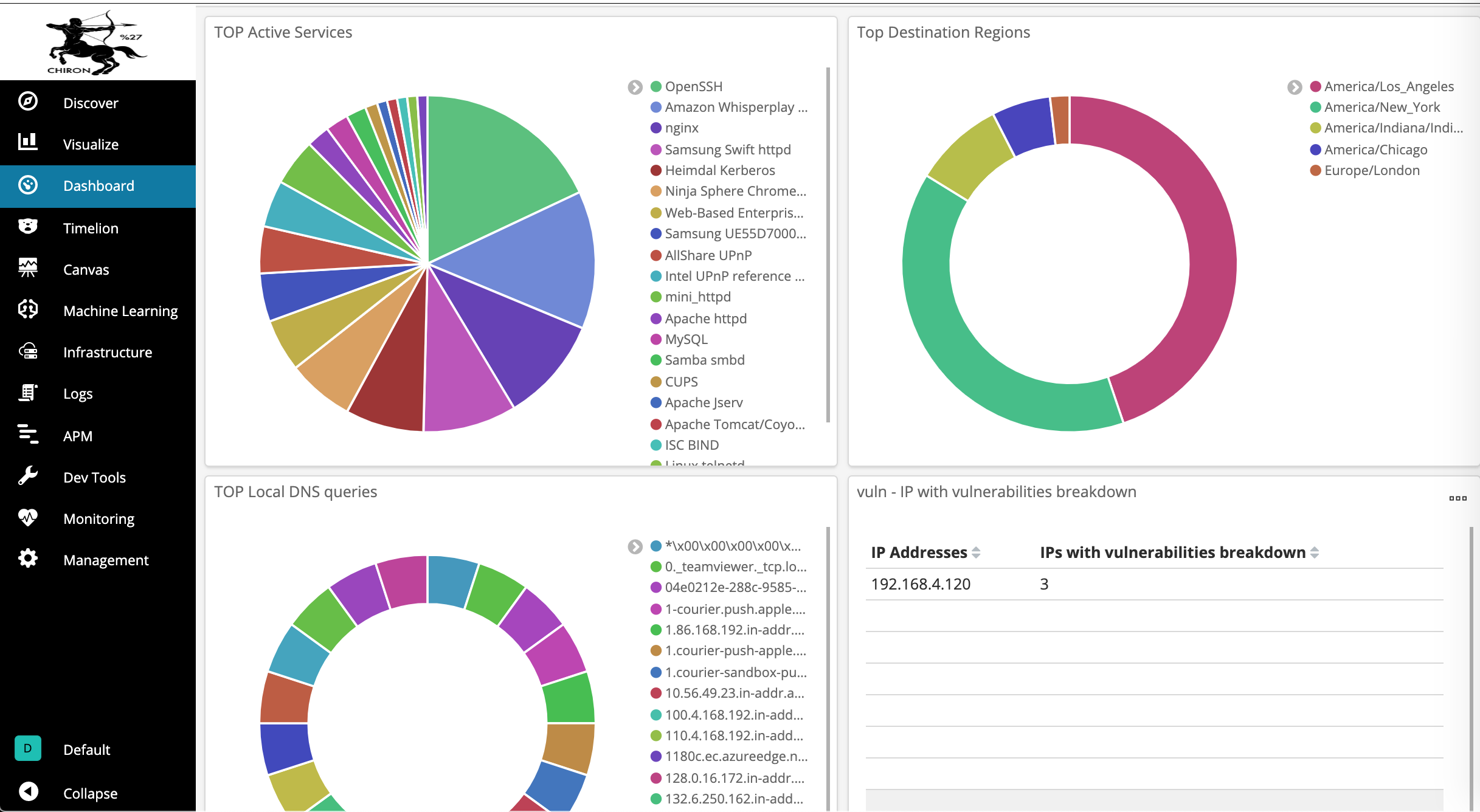Click Samsung Swift httpd legend entry
This screenshot has width=1480, height=812.
point(721,150)
